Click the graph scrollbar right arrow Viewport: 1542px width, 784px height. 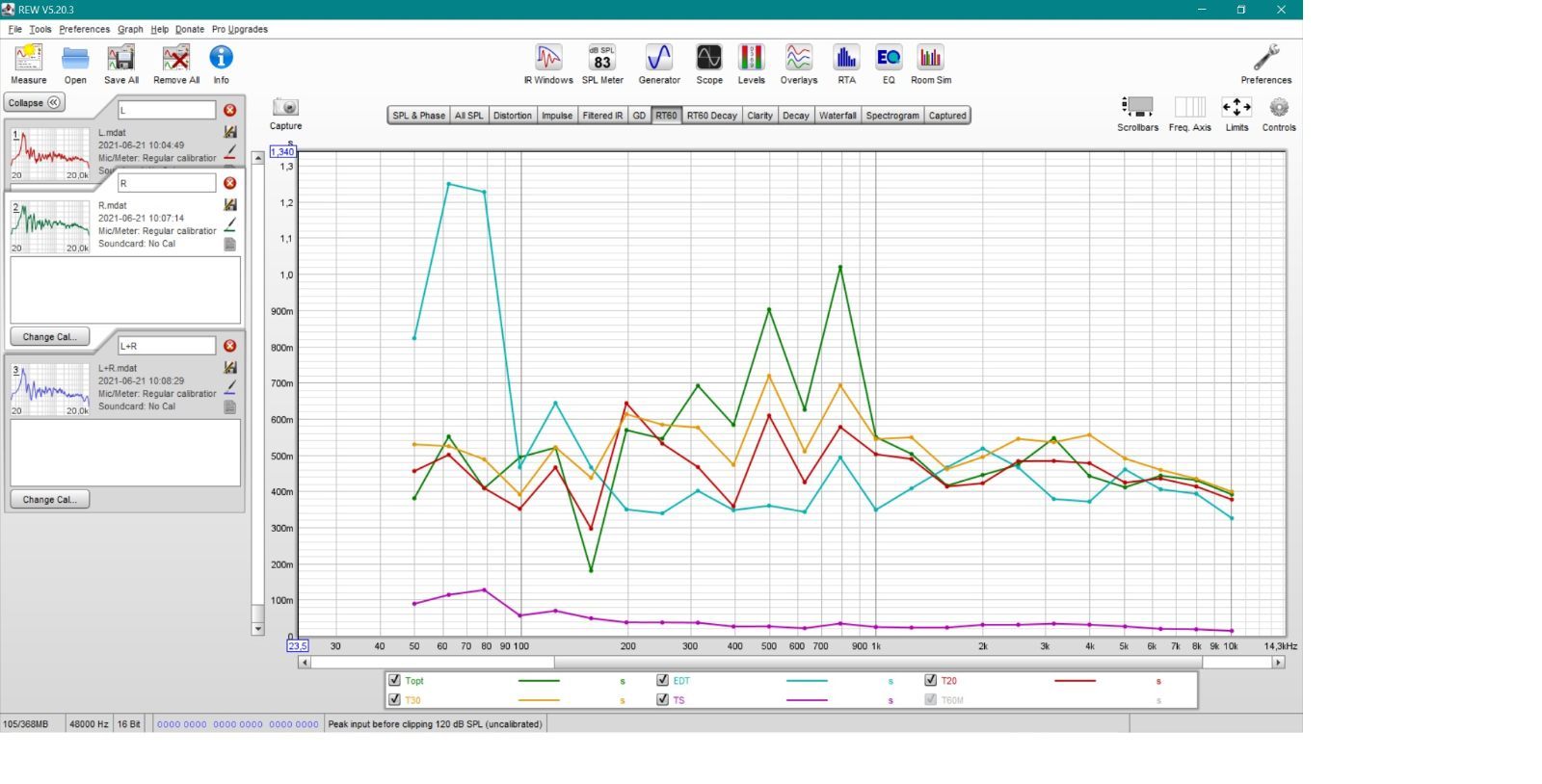point(1279,663)
